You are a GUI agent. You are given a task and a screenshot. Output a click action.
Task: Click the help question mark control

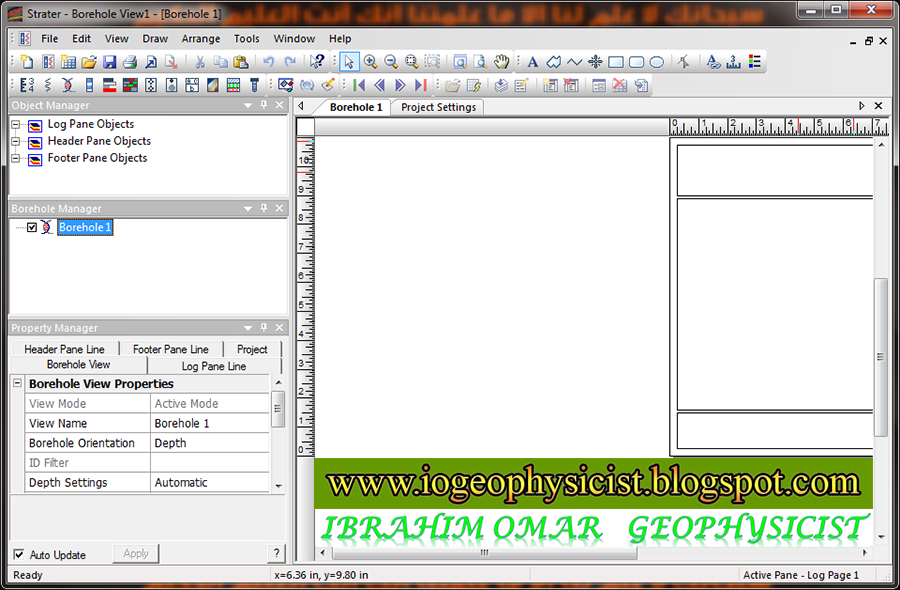coord(277,554)
